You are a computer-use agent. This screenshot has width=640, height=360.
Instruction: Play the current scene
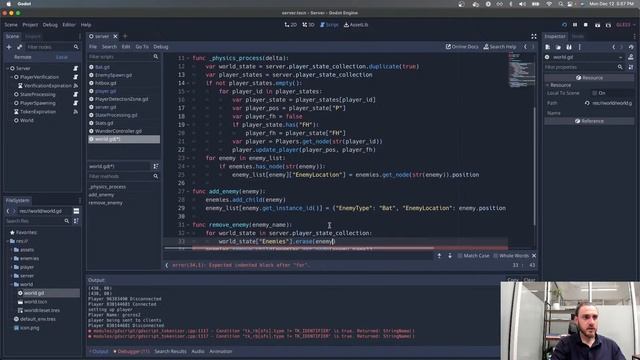597,25
